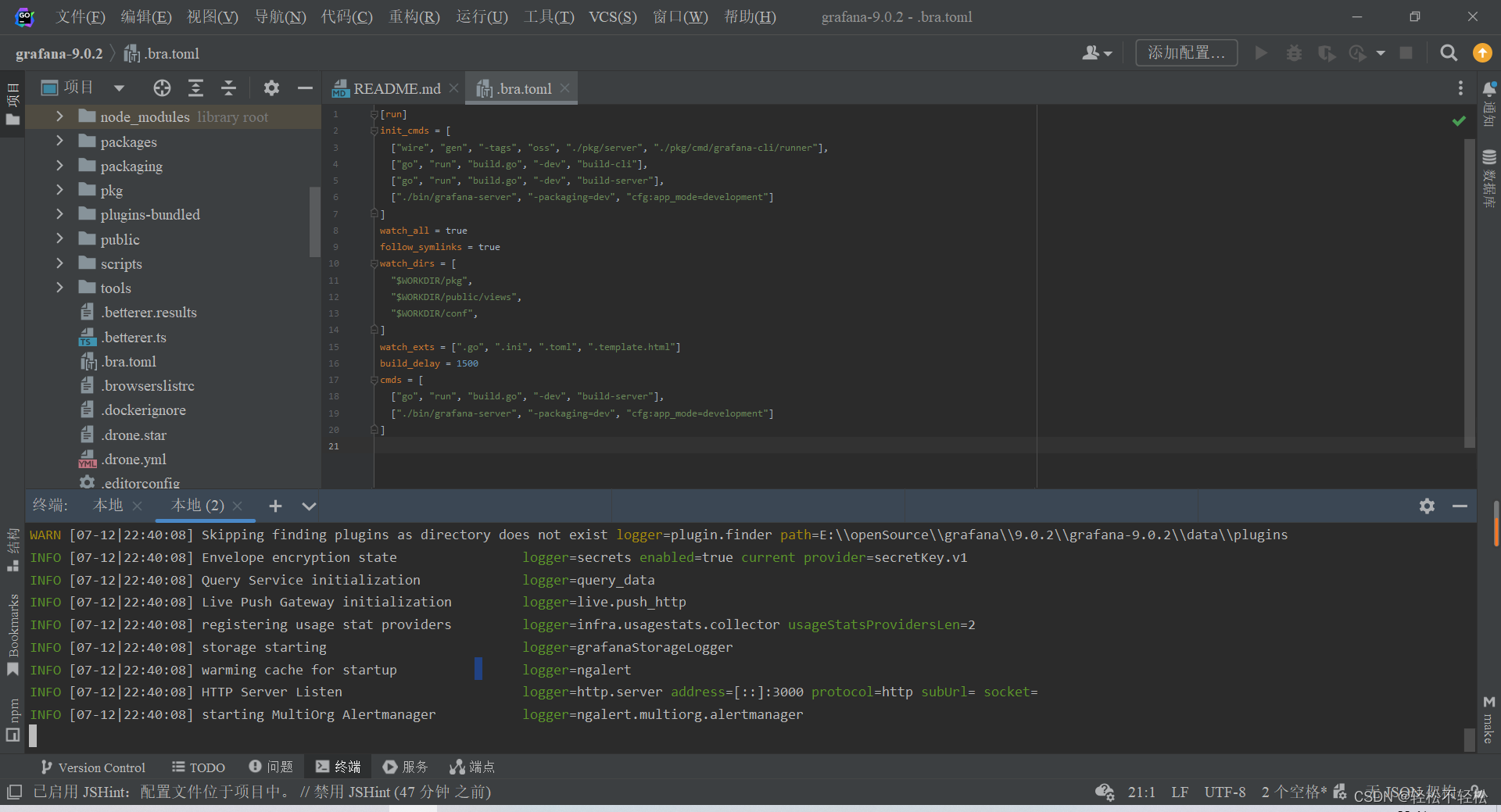Close the .bra.toml editor tab
Screen dimensions: 1501x812
tap(565, 88)
